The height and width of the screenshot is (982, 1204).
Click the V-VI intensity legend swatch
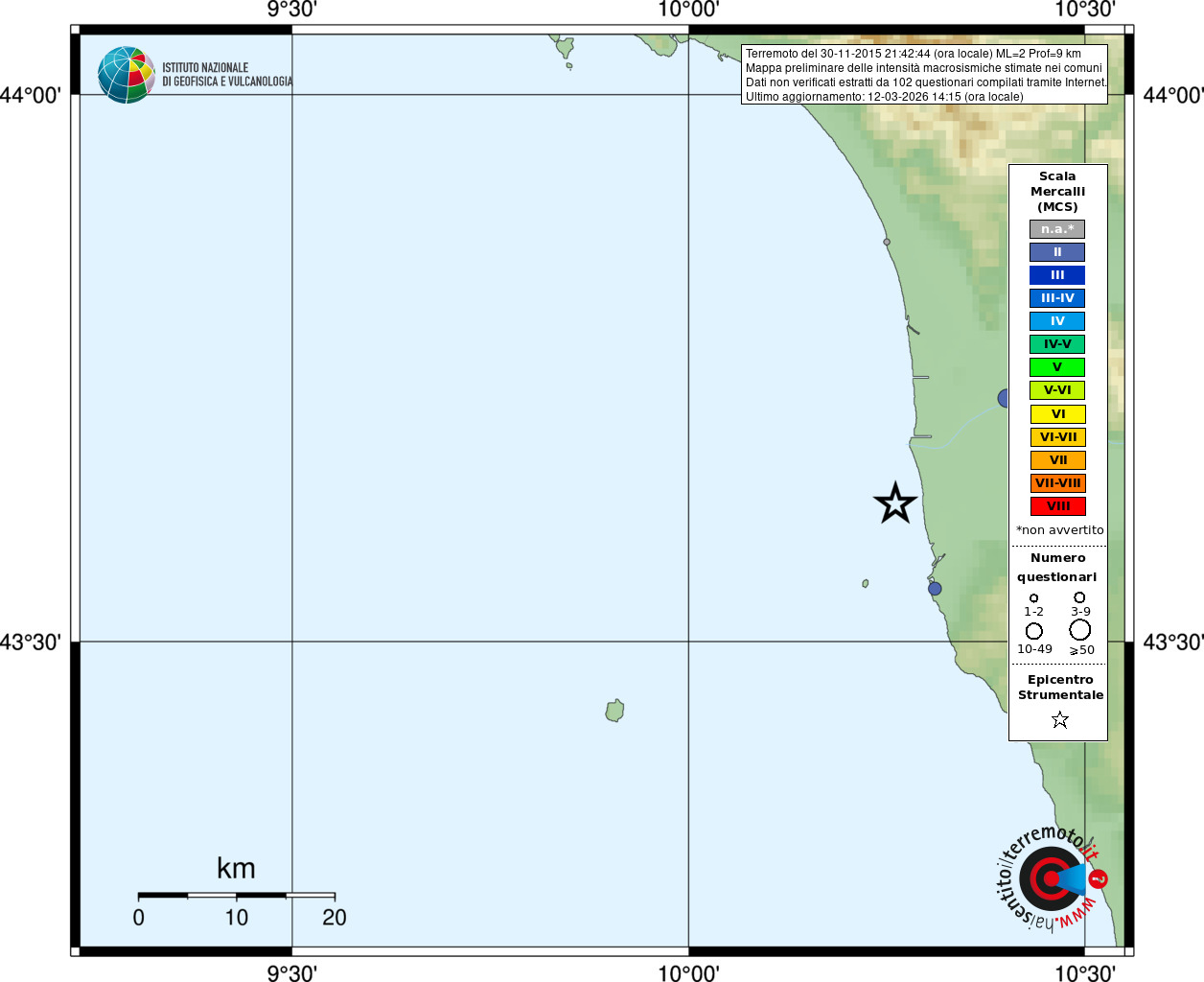pyautogui.click(x=1057, y=390)
